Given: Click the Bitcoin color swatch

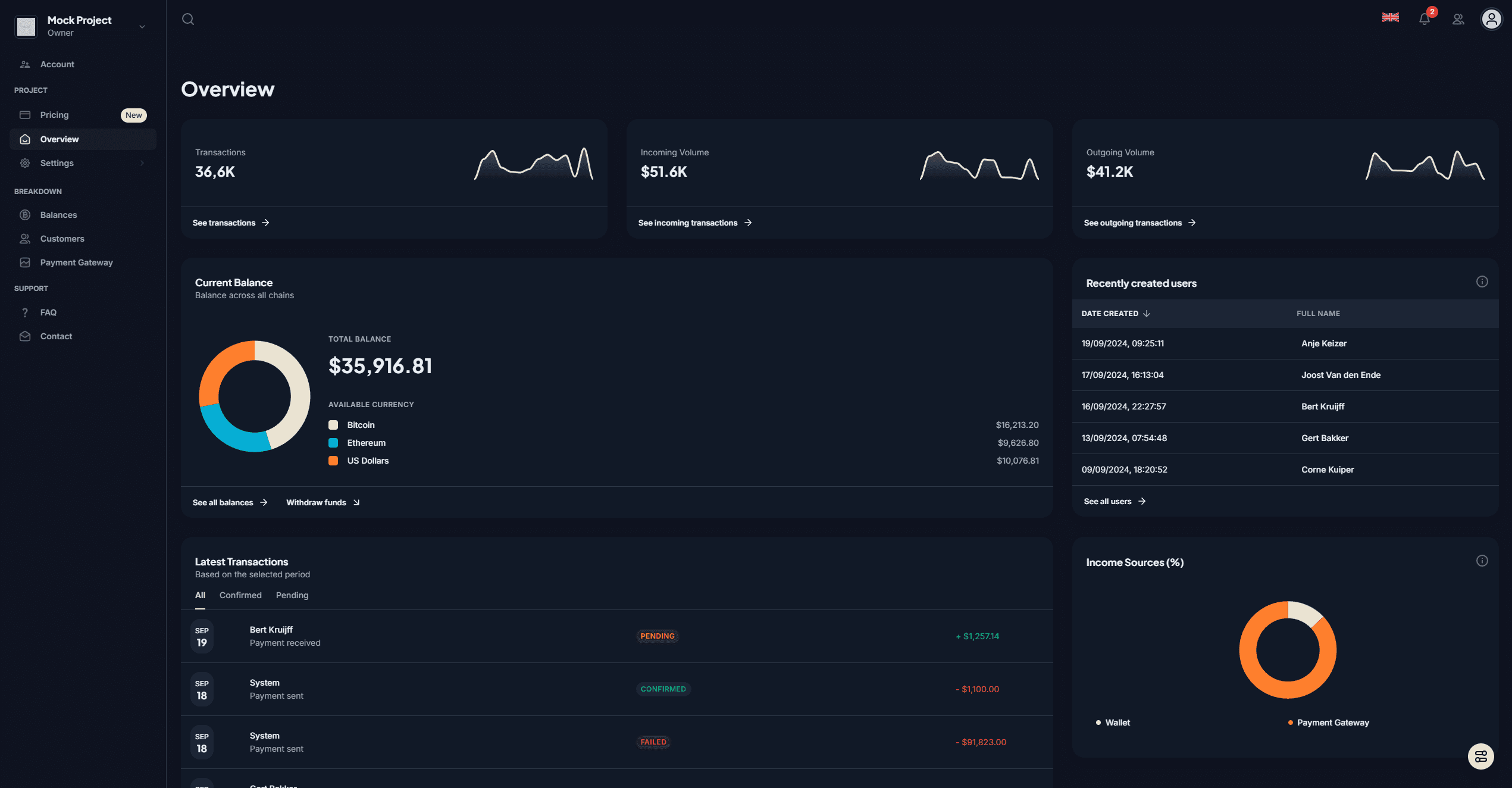Looking at the screenshot, I should tap(333, 425).
